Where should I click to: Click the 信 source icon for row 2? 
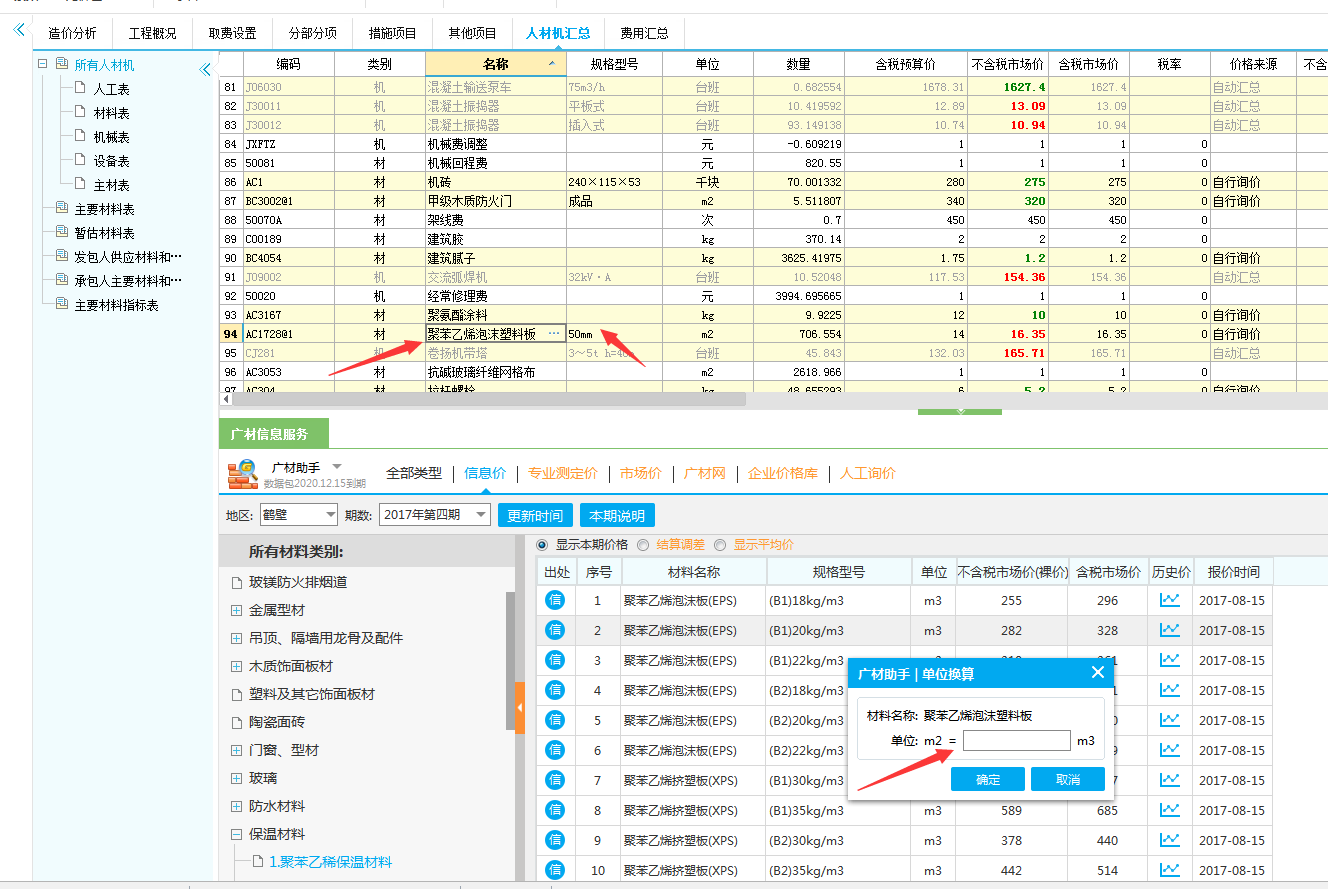pyautogui.click(x=555, y=630)
